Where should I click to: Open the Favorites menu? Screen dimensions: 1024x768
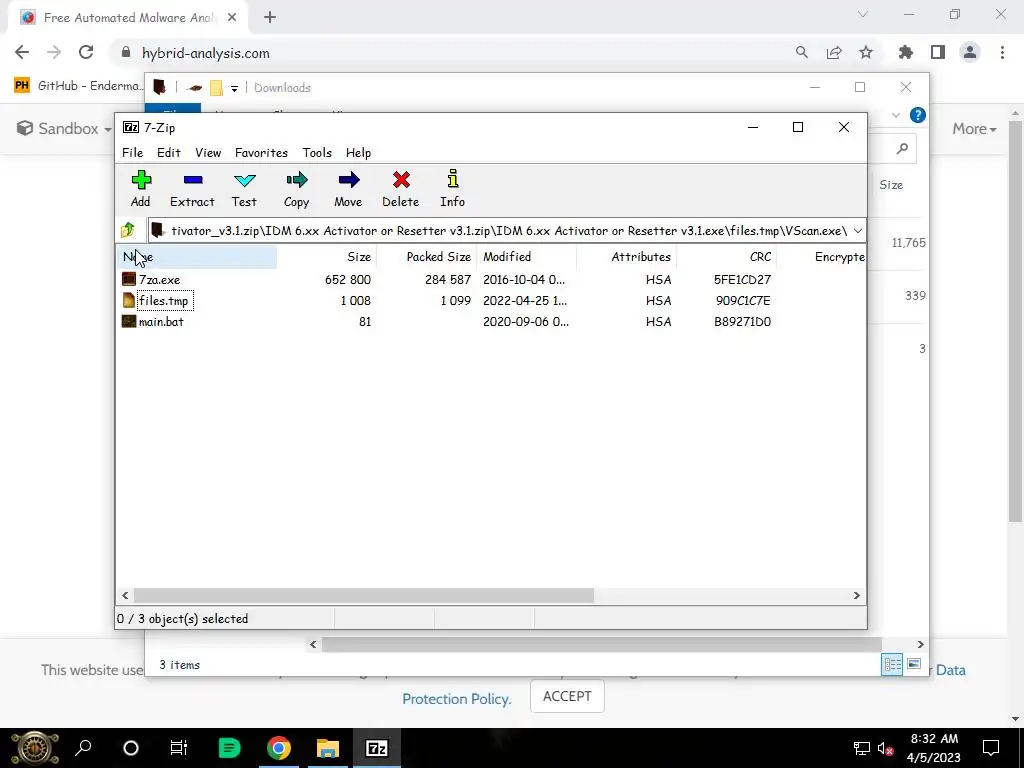[261, 152]
